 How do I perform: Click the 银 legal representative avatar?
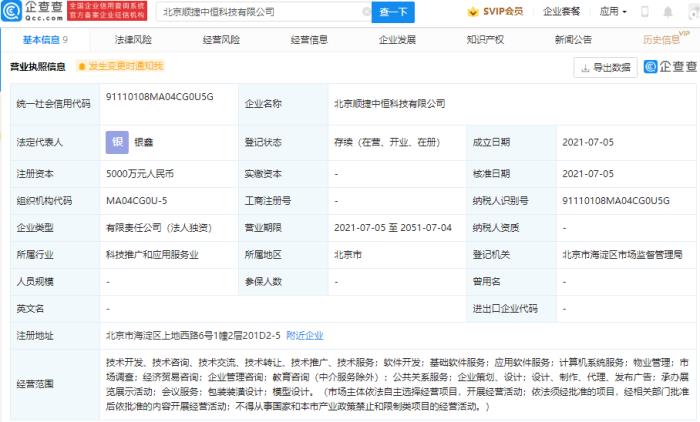116,142
